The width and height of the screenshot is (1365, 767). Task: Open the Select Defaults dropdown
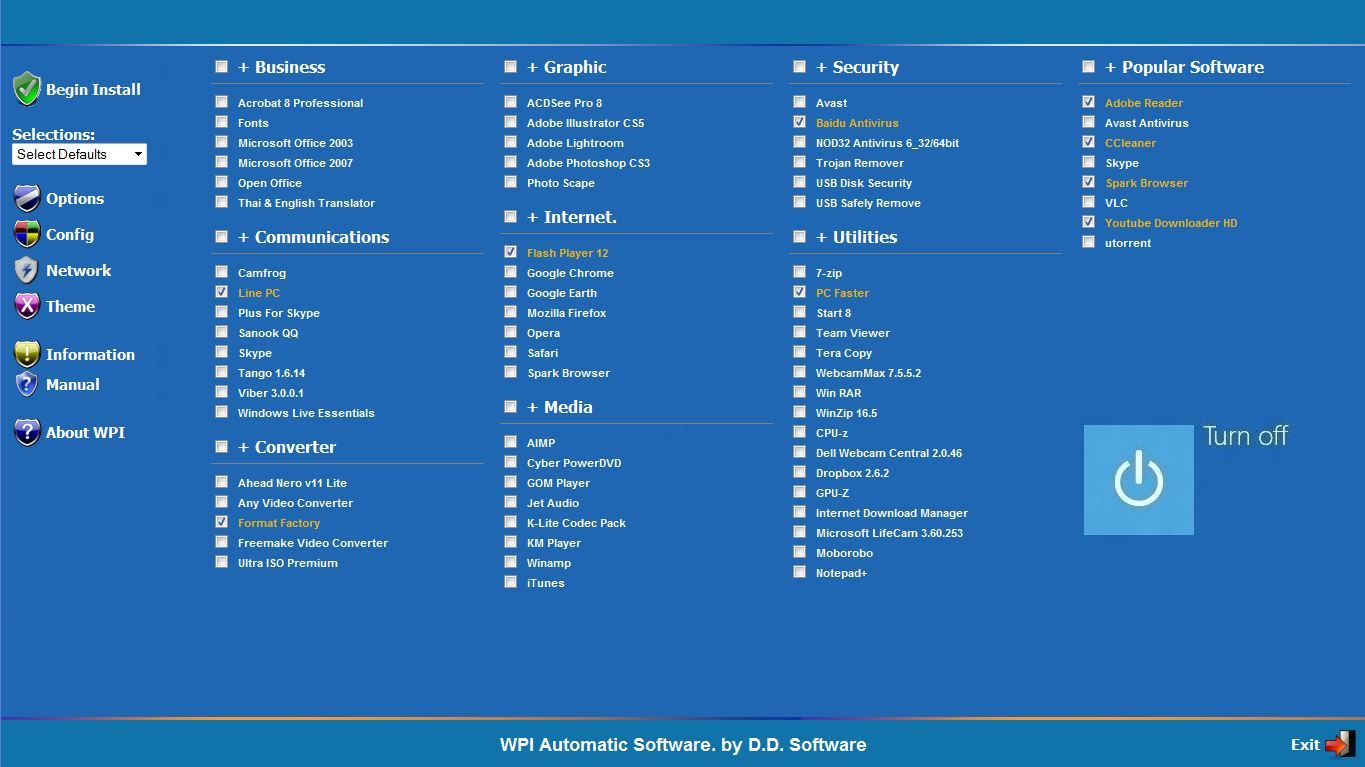[79, 154]
